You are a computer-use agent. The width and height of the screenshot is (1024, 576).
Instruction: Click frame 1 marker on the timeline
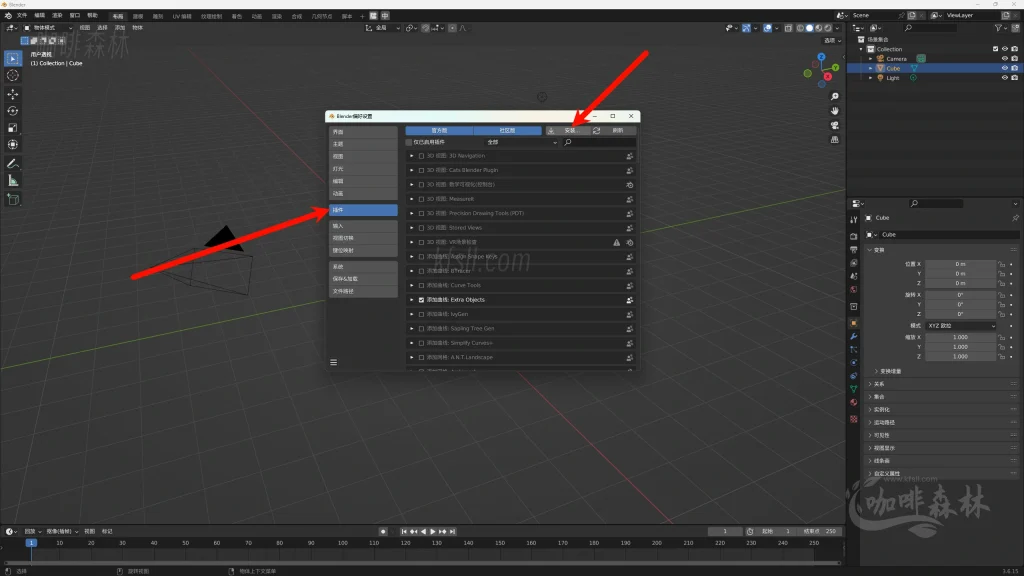tap(31, 543)
